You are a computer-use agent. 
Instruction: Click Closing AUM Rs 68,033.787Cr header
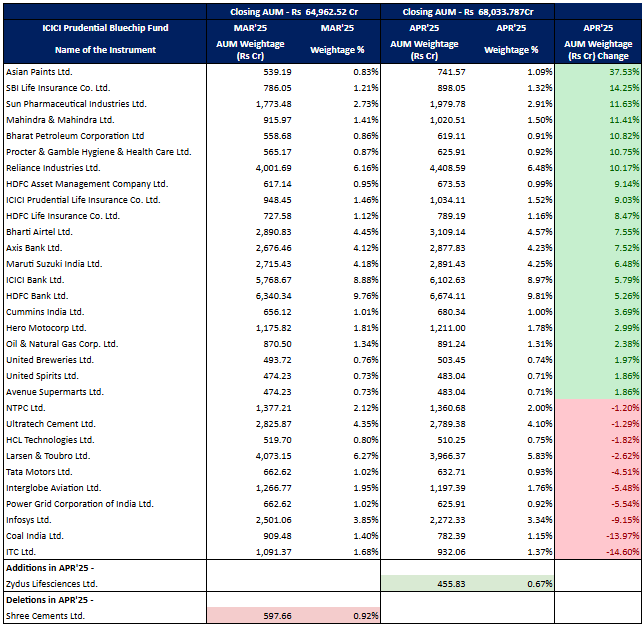pyautogui.click(x=468, y=12)
